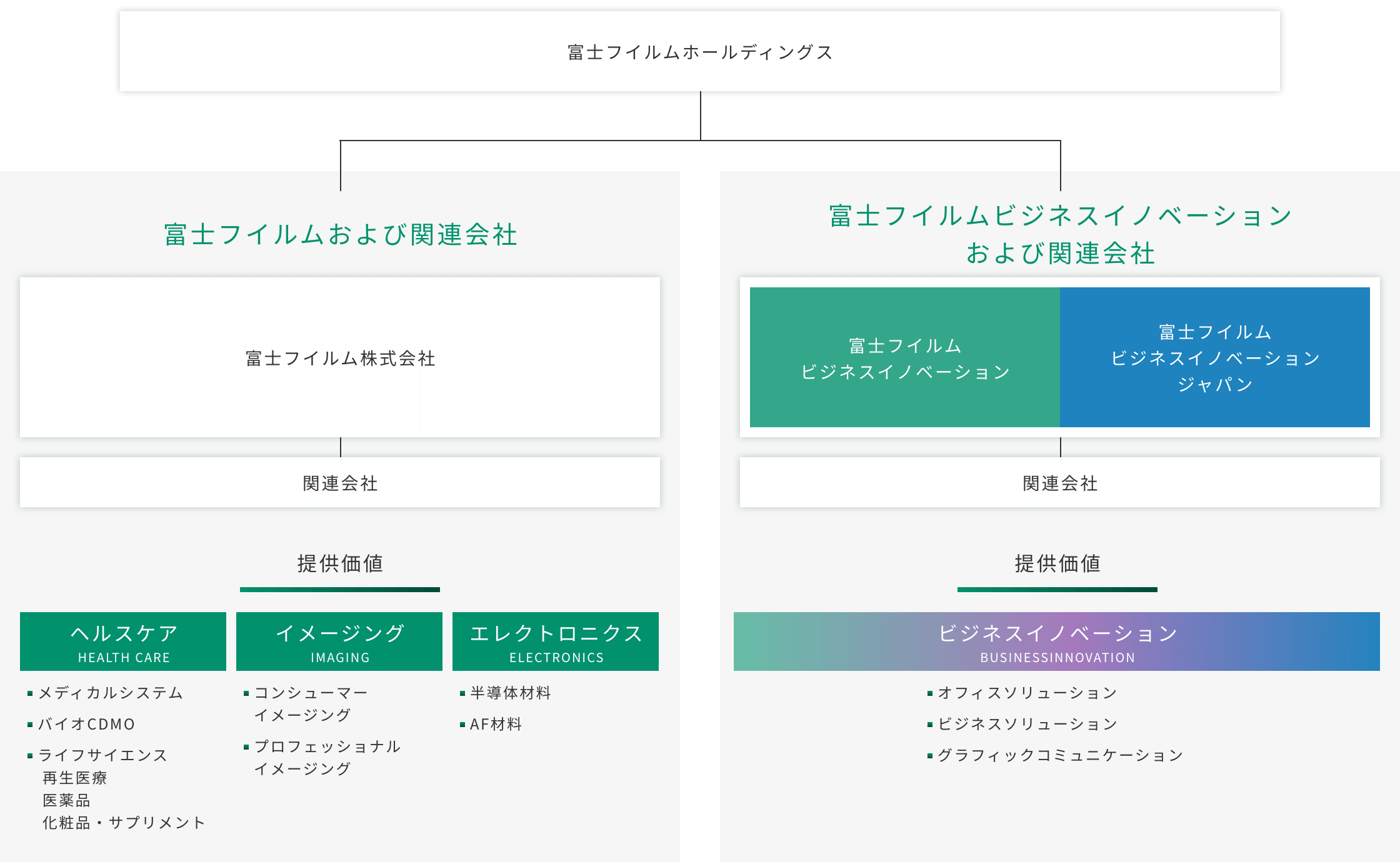Viewport: 1400px width, 862px height.
Task: Click the 半導体材料 list item
Action: coord(510,693)
